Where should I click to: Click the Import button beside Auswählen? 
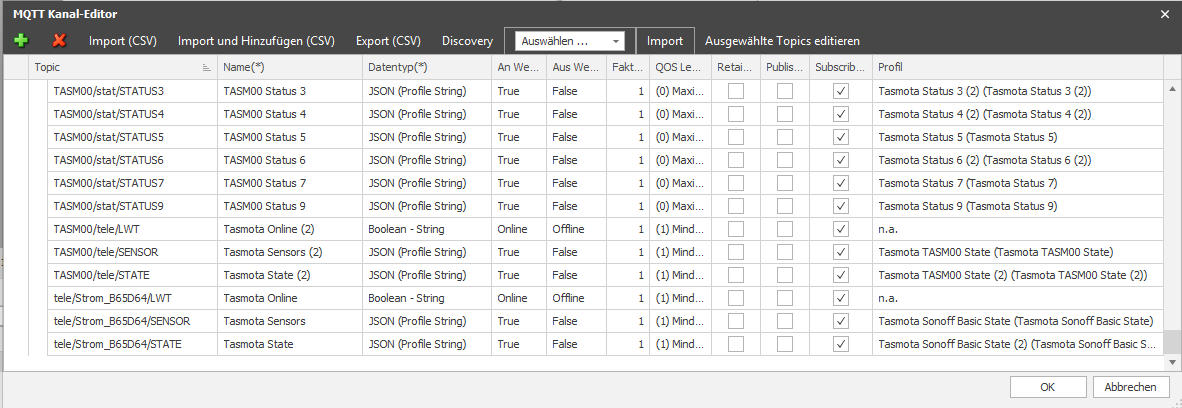coord(665,41)
